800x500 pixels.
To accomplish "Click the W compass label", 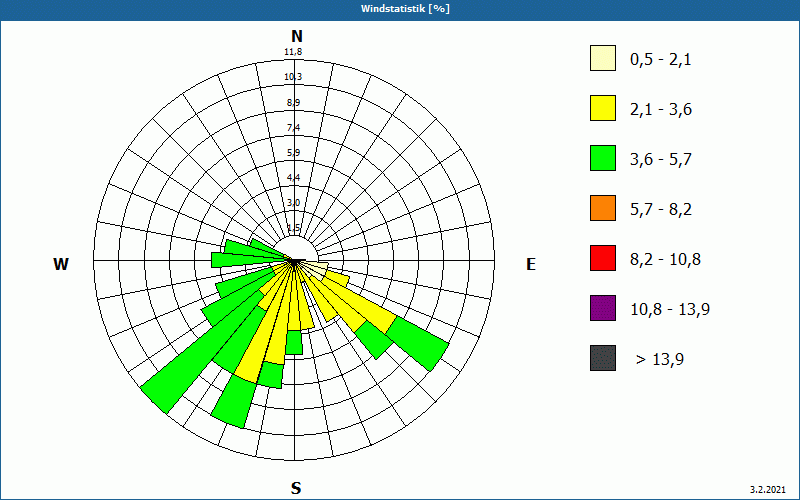I will [61, 264].
